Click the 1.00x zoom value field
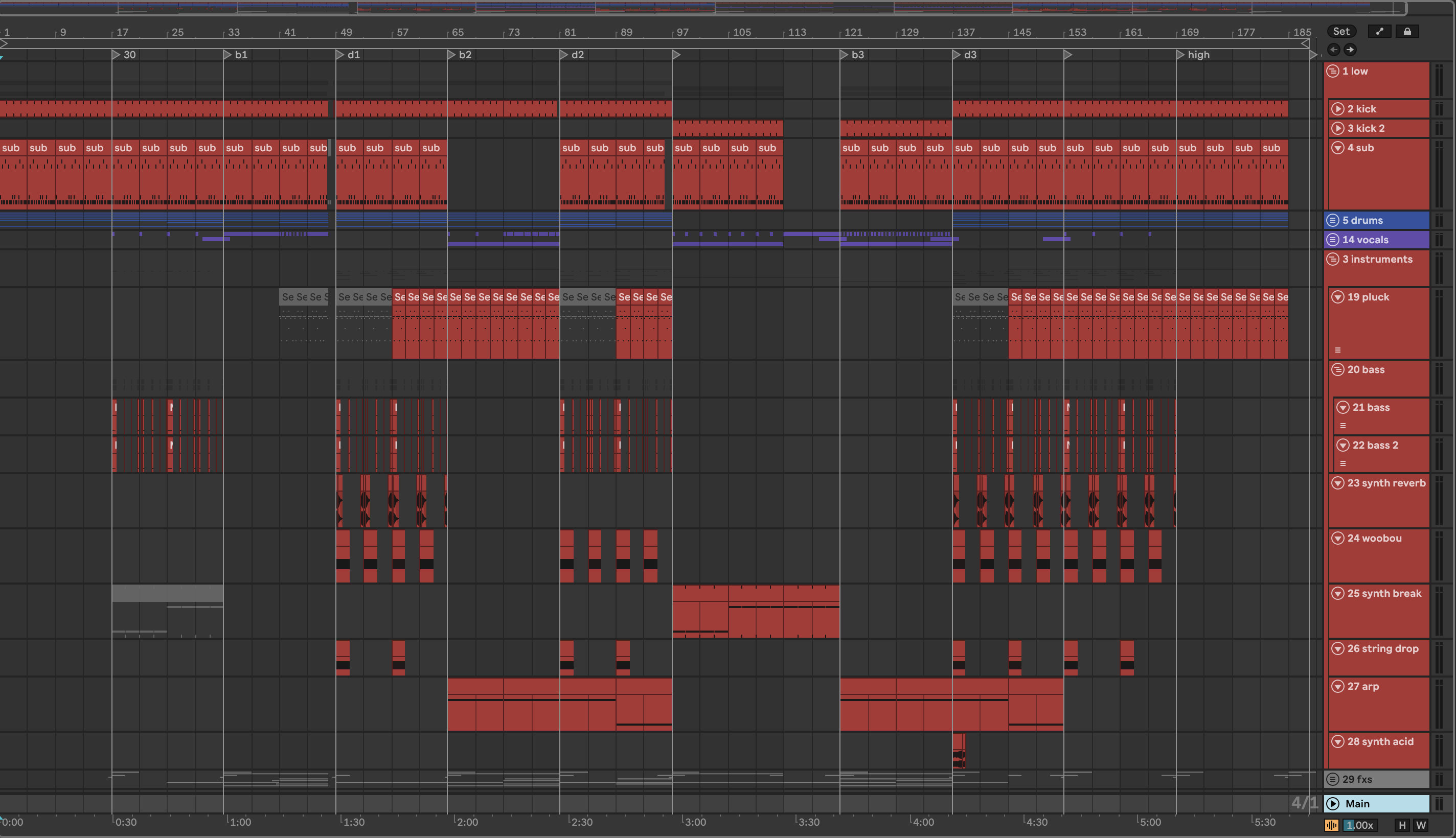 (1360, 825)
